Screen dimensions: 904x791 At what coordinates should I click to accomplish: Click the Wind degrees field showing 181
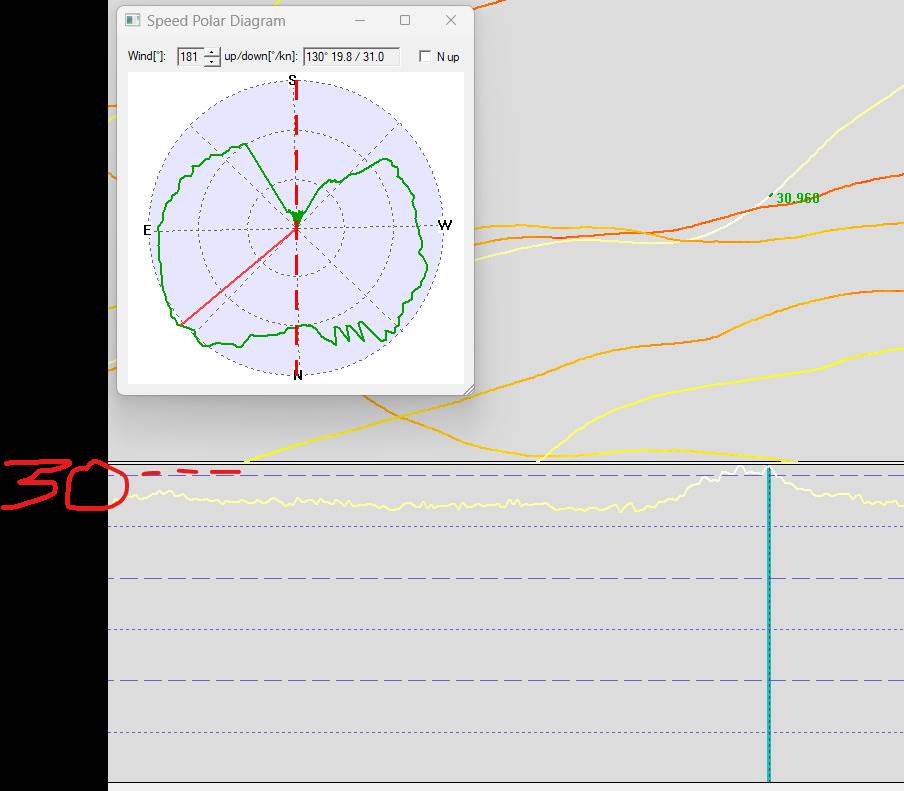coord(189,57)
